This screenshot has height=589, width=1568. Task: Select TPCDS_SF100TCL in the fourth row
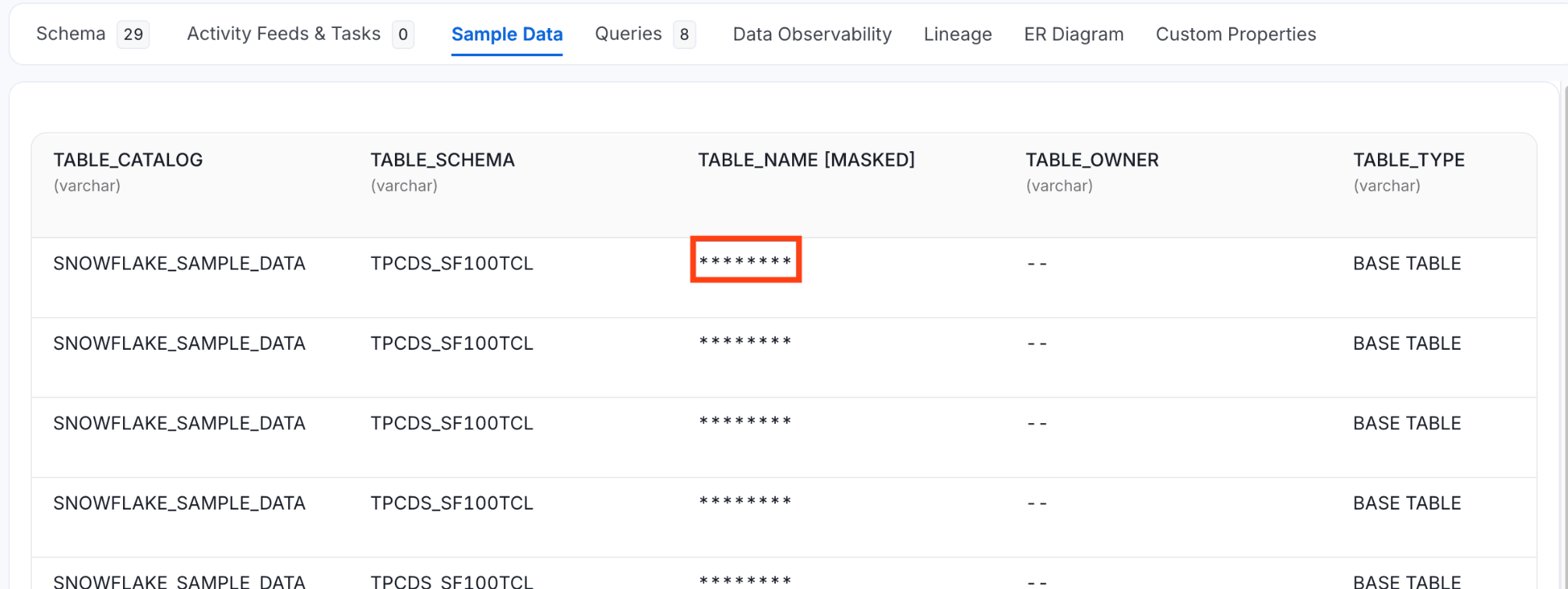(452, 503)
